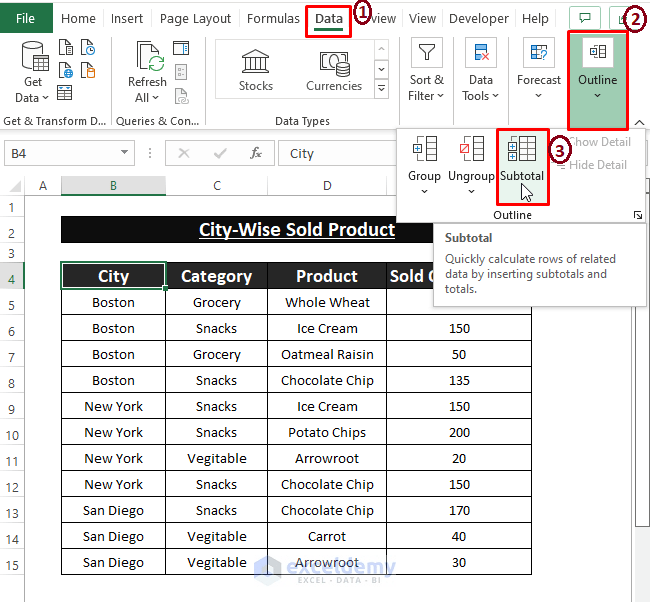Viewport: 650px width, 602px height.
Task: Select the Whole Wheat cell
Action: tap(327, 302)
